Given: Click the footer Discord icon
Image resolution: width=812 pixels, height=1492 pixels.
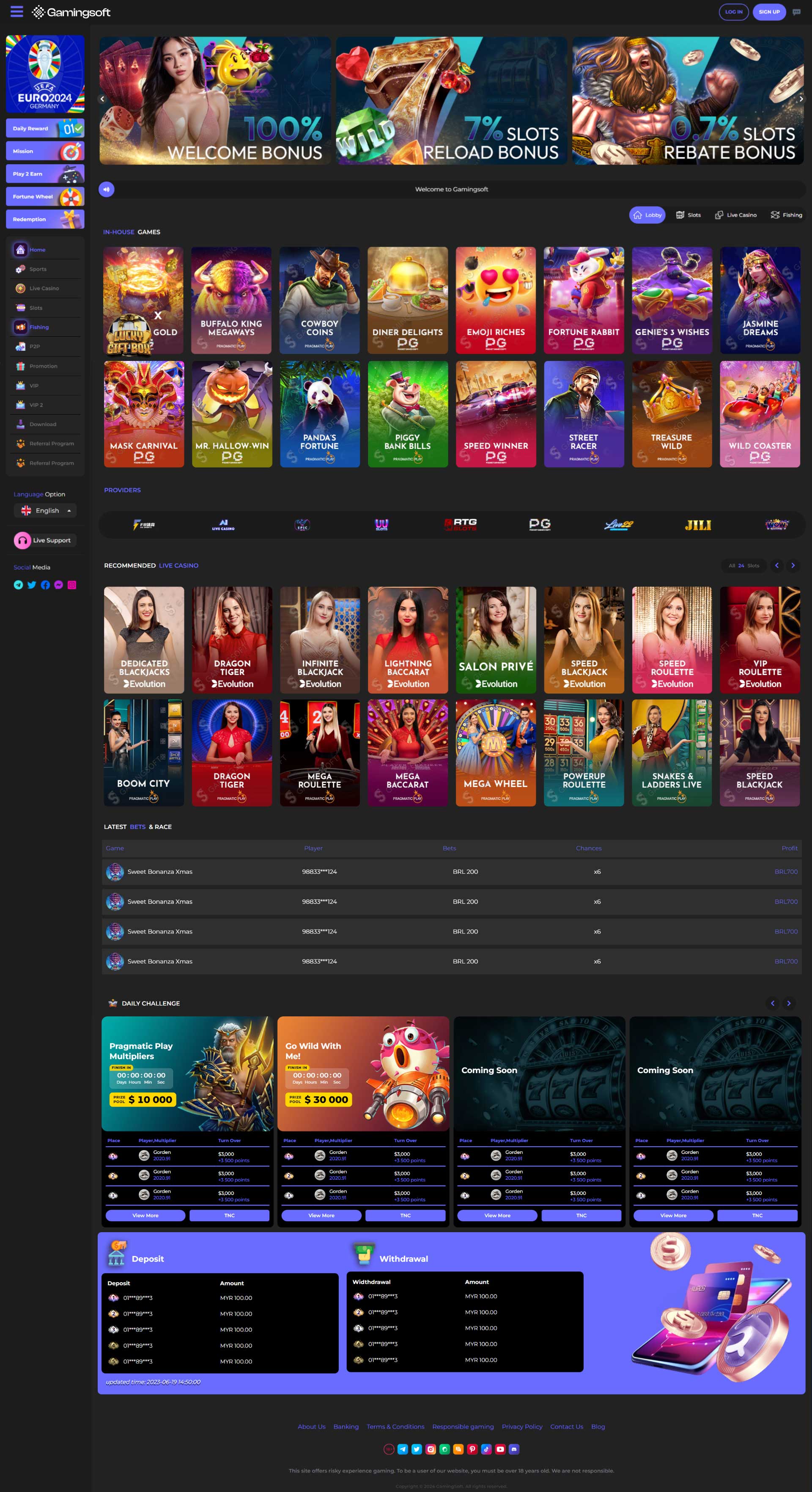Looking at the screenshot, I should click(x=514, y=1449).
